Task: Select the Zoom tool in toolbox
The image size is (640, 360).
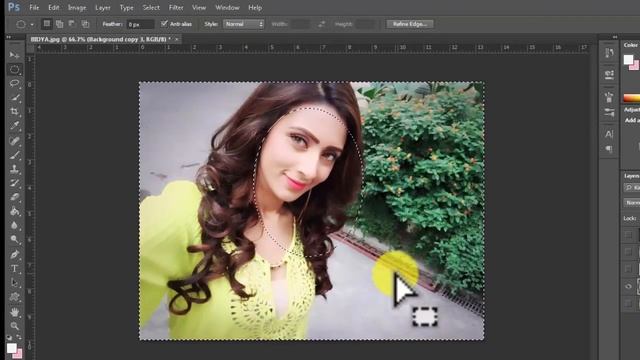Action: (15, 326)
